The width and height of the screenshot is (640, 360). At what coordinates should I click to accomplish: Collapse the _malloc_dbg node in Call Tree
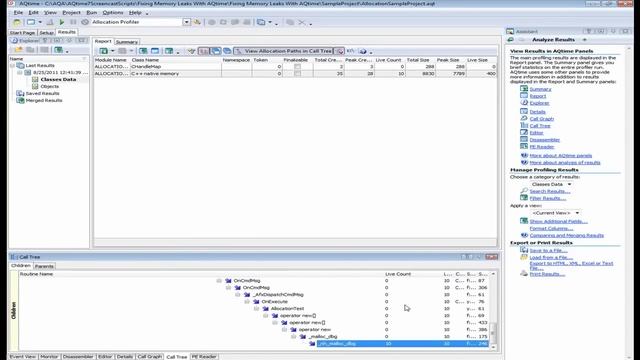pos(294,337)
